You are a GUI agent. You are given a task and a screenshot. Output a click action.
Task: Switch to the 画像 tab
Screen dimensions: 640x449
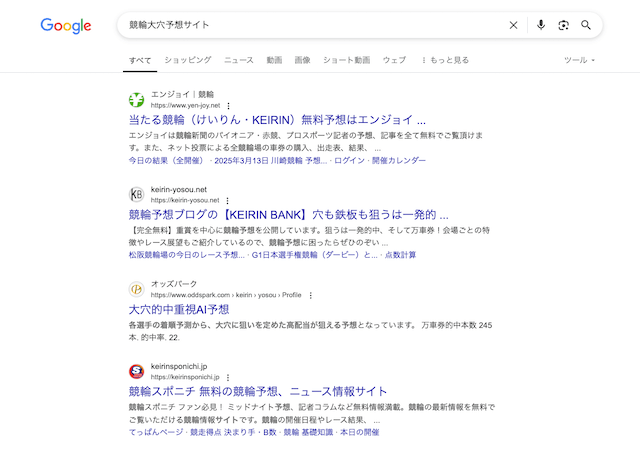(x=302, y=60)
